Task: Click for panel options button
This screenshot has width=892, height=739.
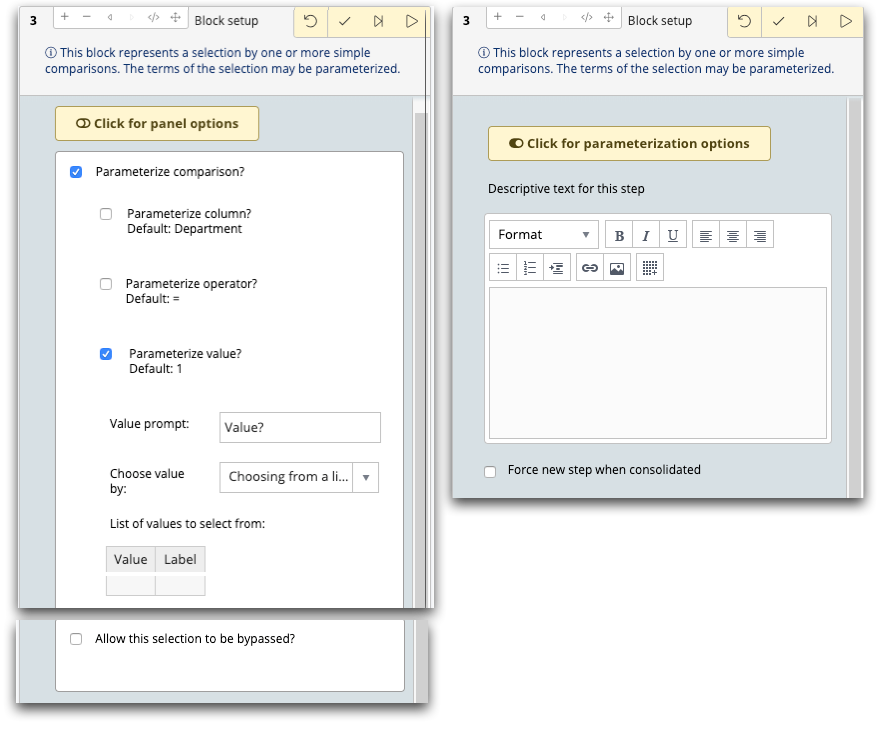Action: coord(157,123)
